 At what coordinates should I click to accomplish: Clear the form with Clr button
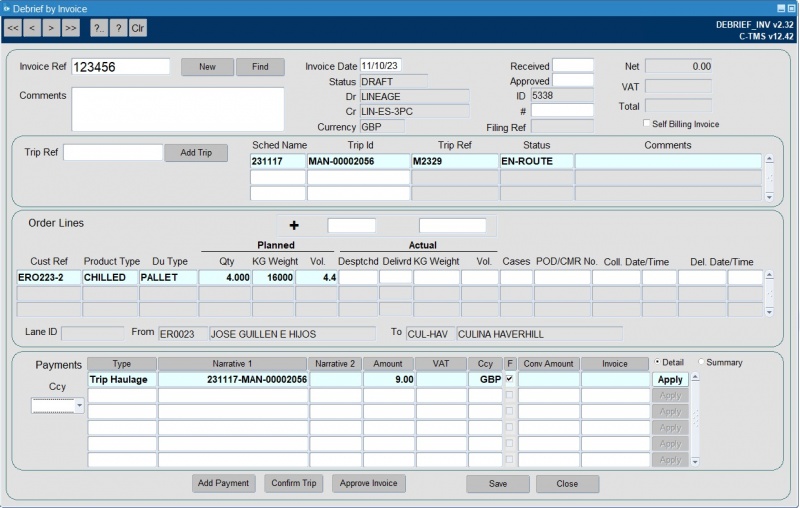[x=138, y=28]
